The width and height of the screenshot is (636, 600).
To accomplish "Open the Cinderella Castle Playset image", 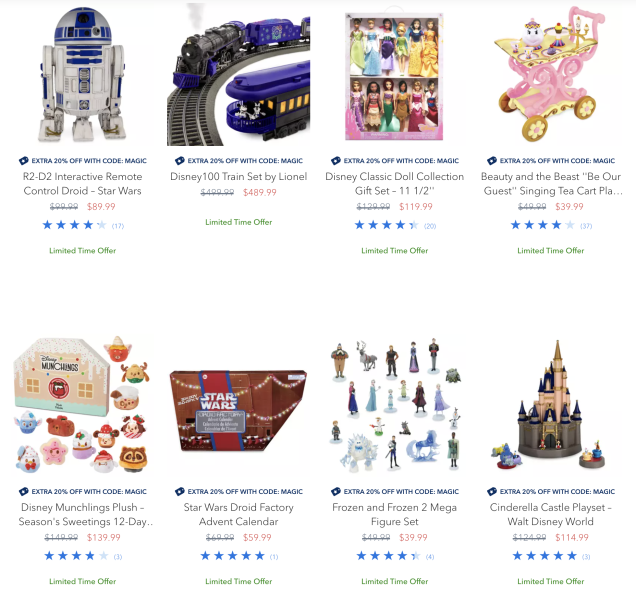I will pyautogui.click(x=551, y=405).
